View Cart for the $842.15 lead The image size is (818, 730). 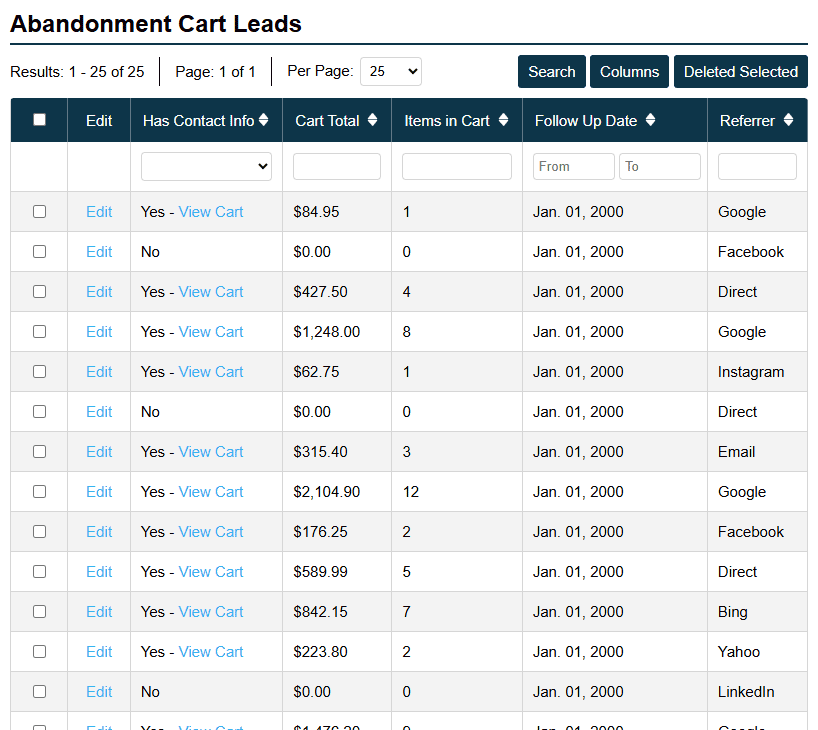(x=211, y=612)
